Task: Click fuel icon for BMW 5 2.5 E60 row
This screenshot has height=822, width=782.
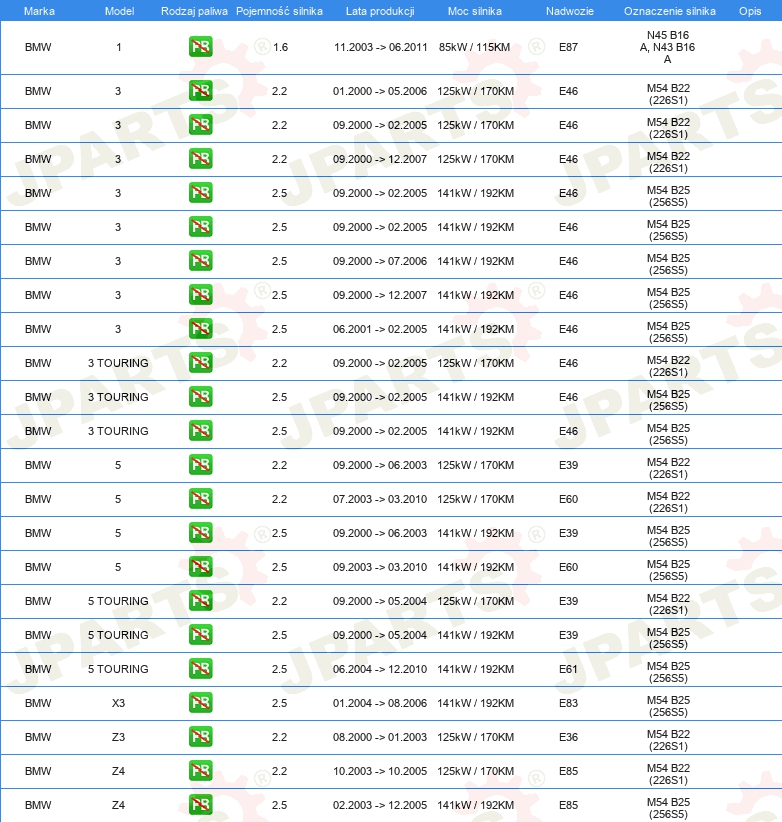Action: pyautogui.click(x=201, y=567)
